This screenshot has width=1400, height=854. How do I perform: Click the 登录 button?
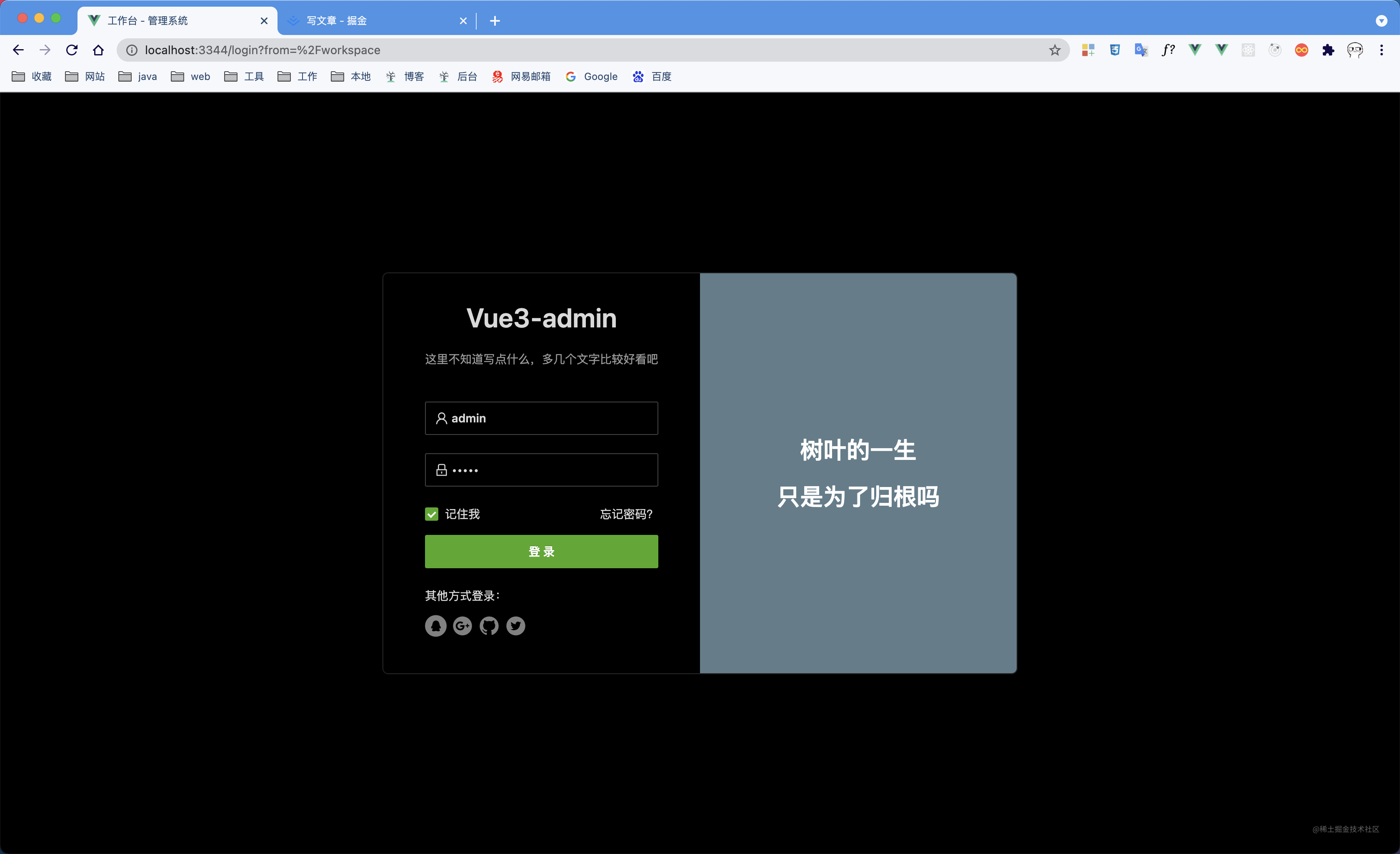[541, 551]
